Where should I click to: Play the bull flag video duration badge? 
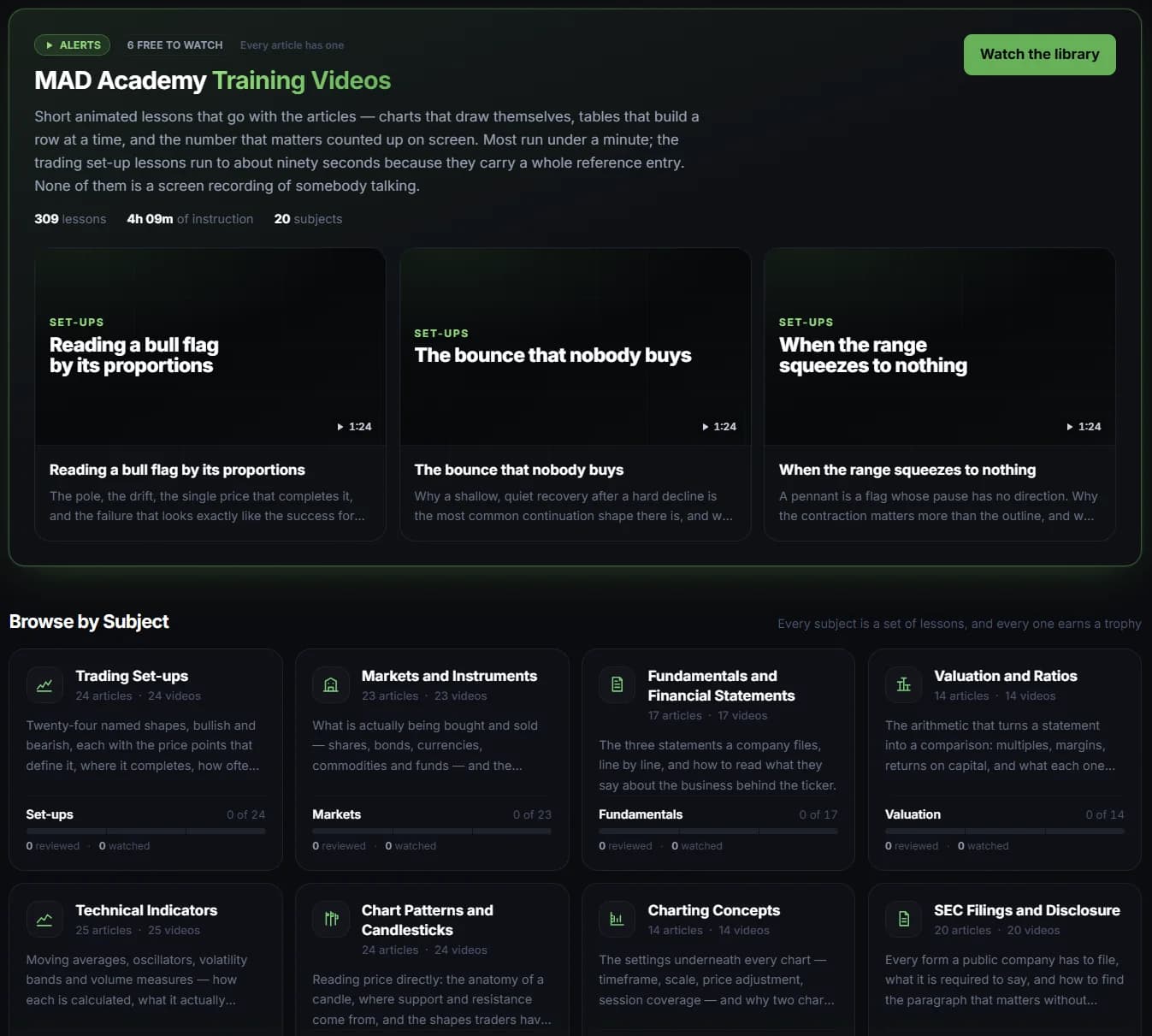pos(354,427)
